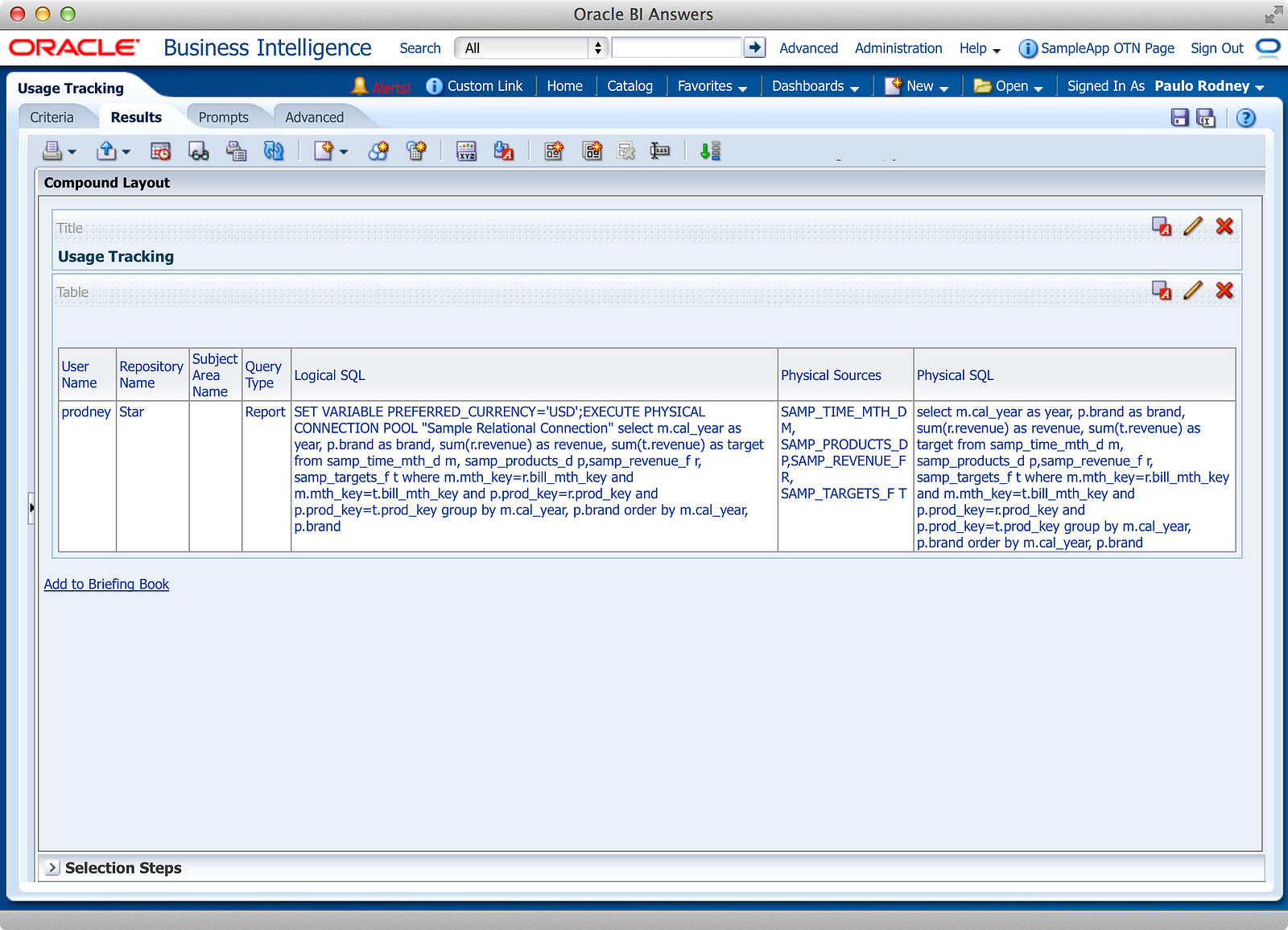Click the Edit Analysis Properties XYZ icon
Viewport: 1288px width, 930px height.
[x=466, y=151]
